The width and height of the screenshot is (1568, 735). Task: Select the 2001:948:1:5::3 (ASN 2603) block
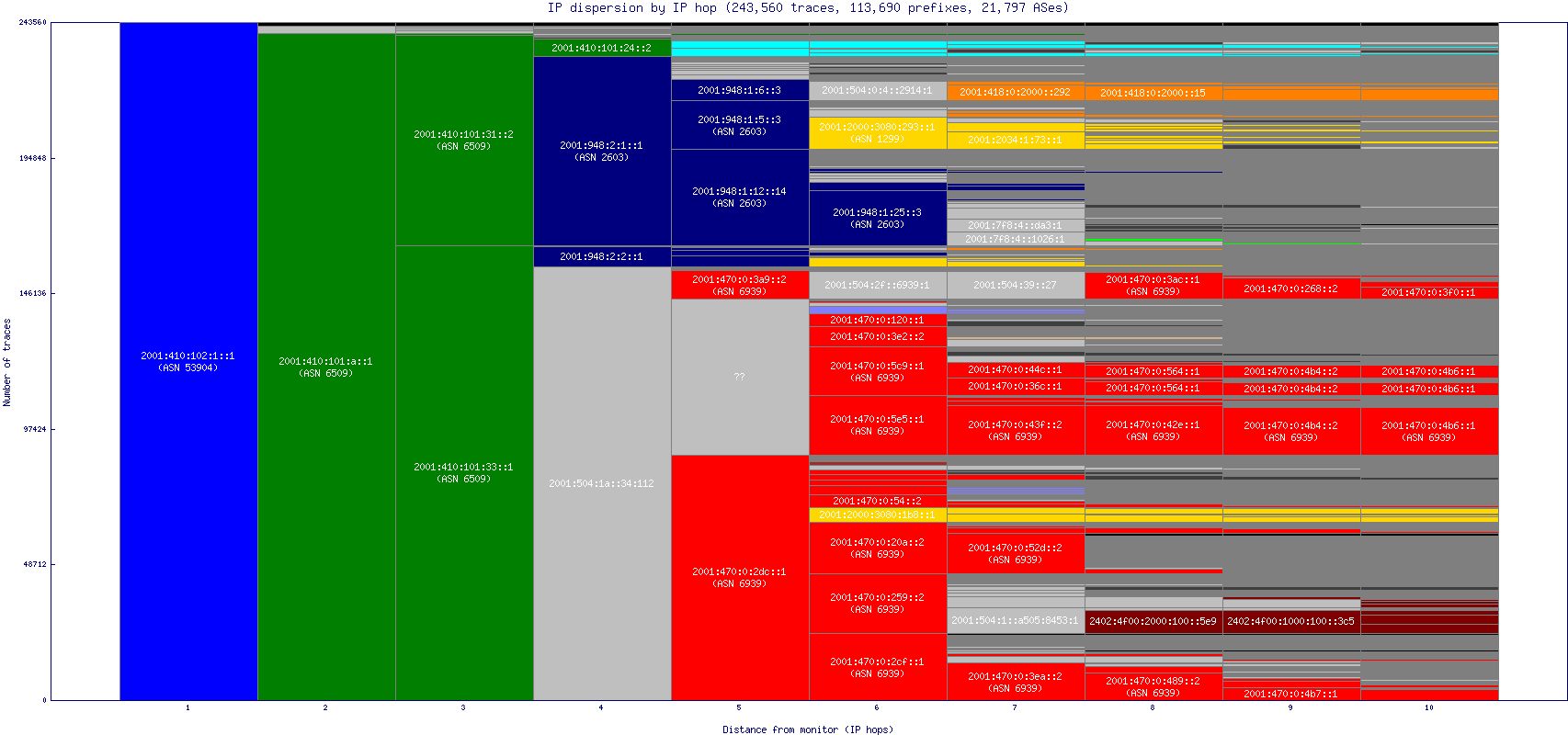(740, 125)
